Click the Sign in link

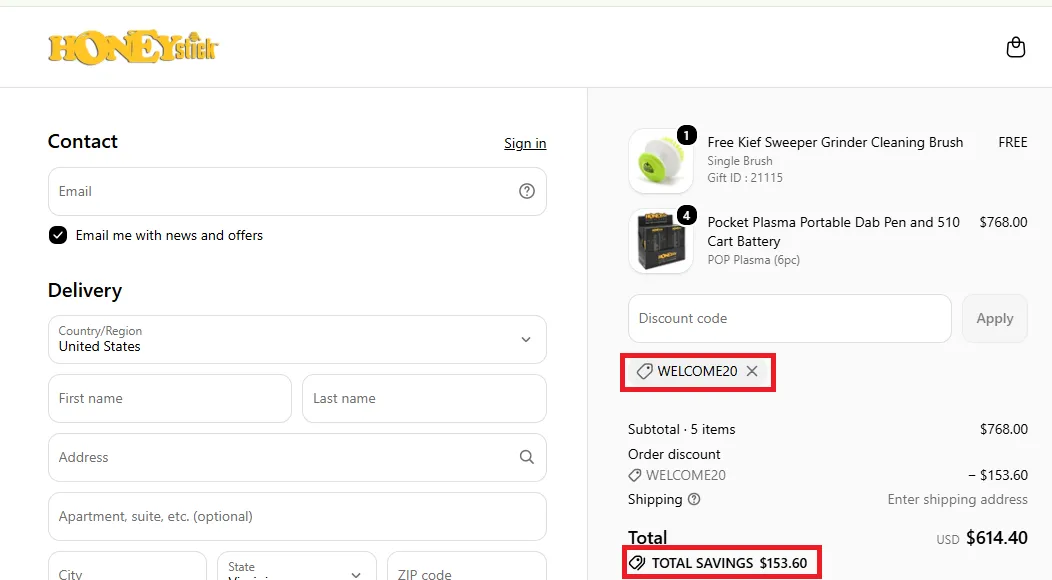coord(525,143)
